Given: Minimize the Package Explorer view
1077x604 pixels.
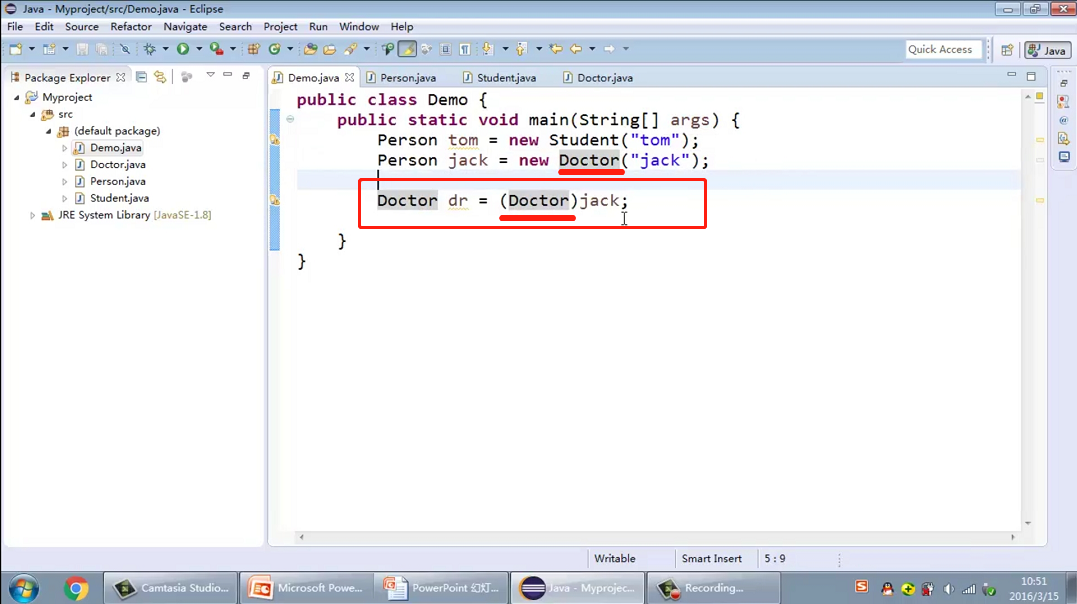Looking at the screenshot, I should [227, 75].
